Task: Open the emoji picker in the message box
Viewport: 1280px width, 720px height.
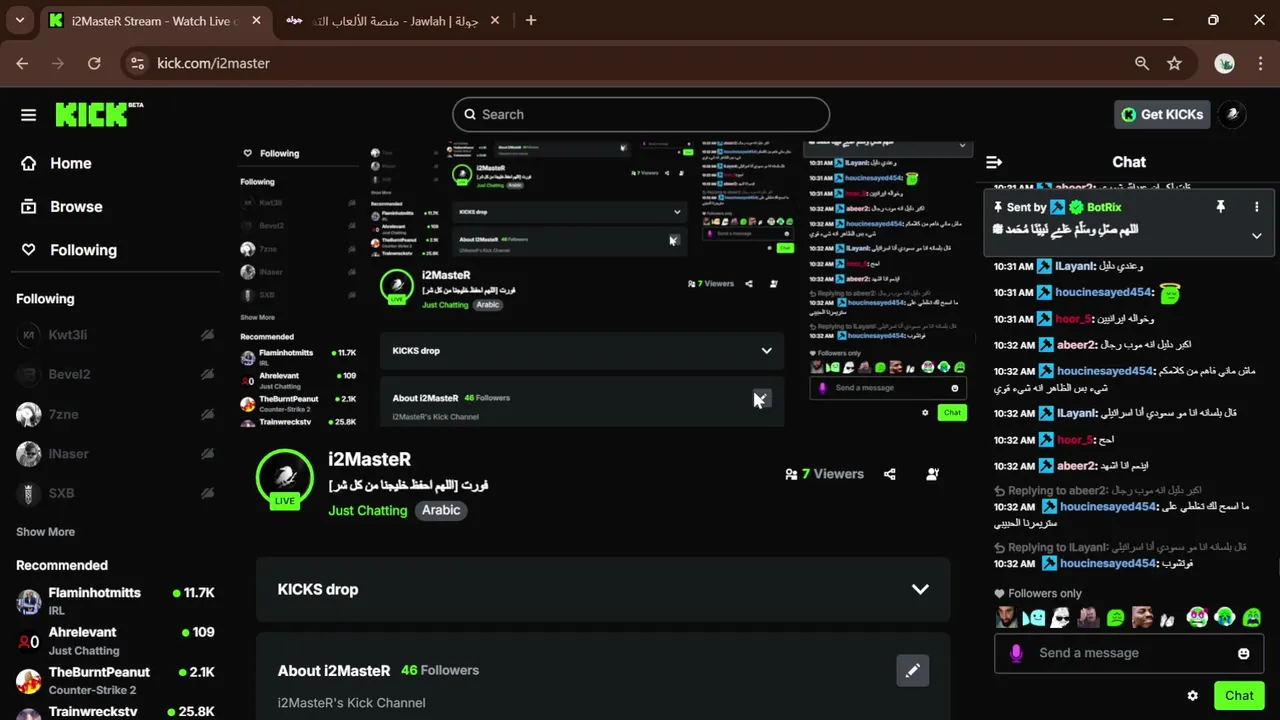Action: click(1243, 654)
